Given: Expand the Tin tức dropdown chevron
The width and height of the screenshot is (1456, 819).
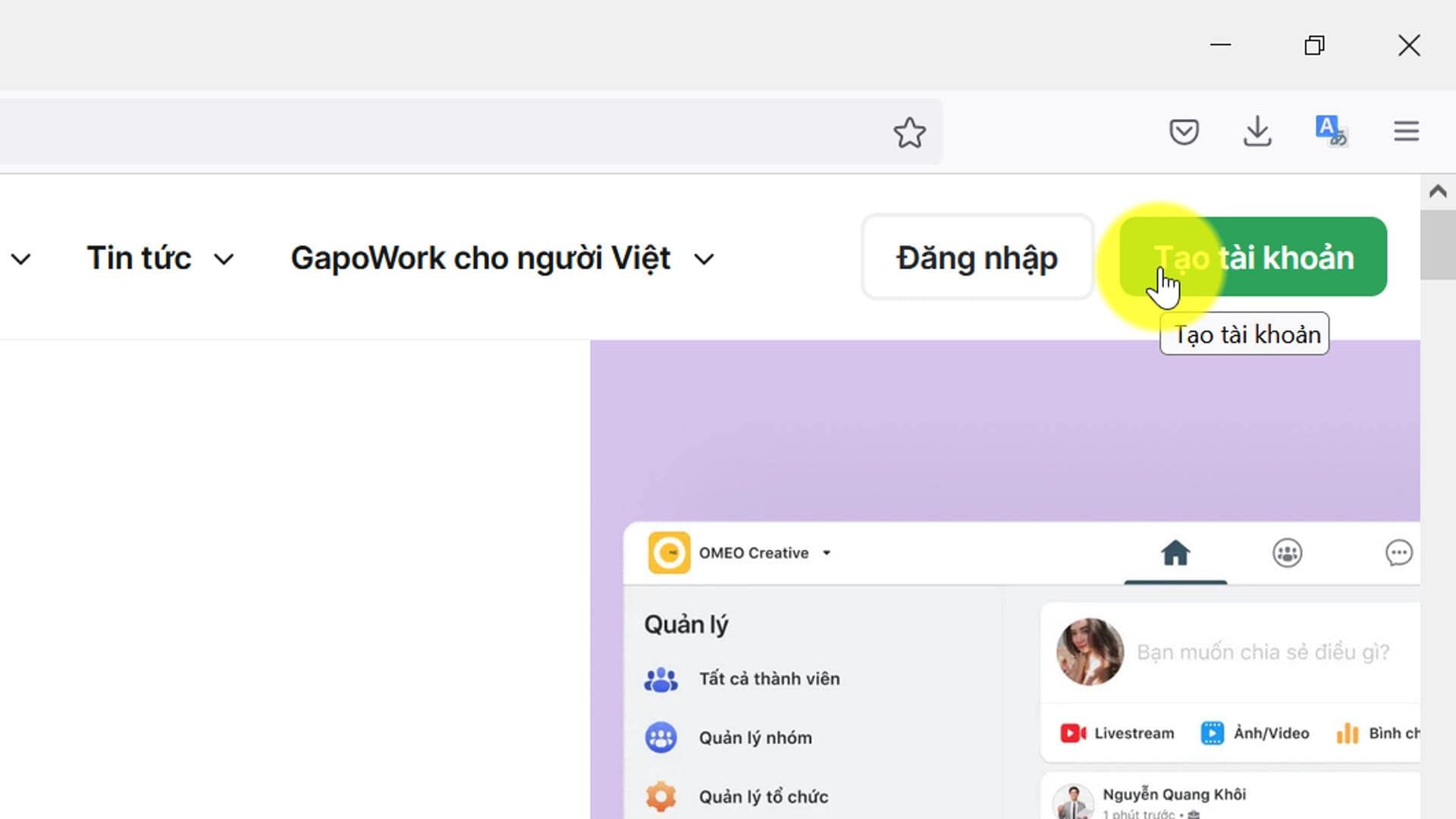Looking at the screenshot, I should point(224,259).
